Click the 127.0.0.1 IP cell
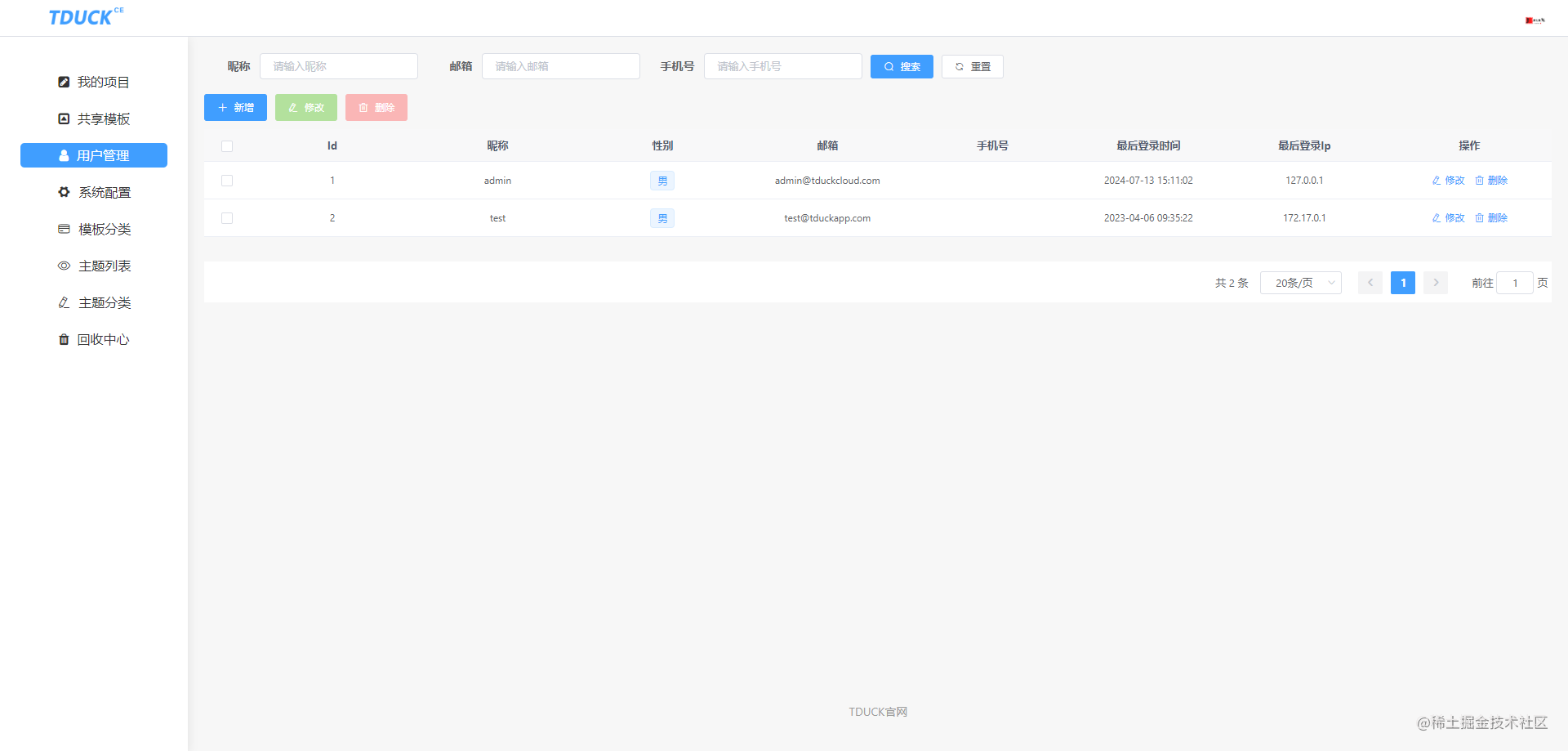 [x=1304, y=181]
